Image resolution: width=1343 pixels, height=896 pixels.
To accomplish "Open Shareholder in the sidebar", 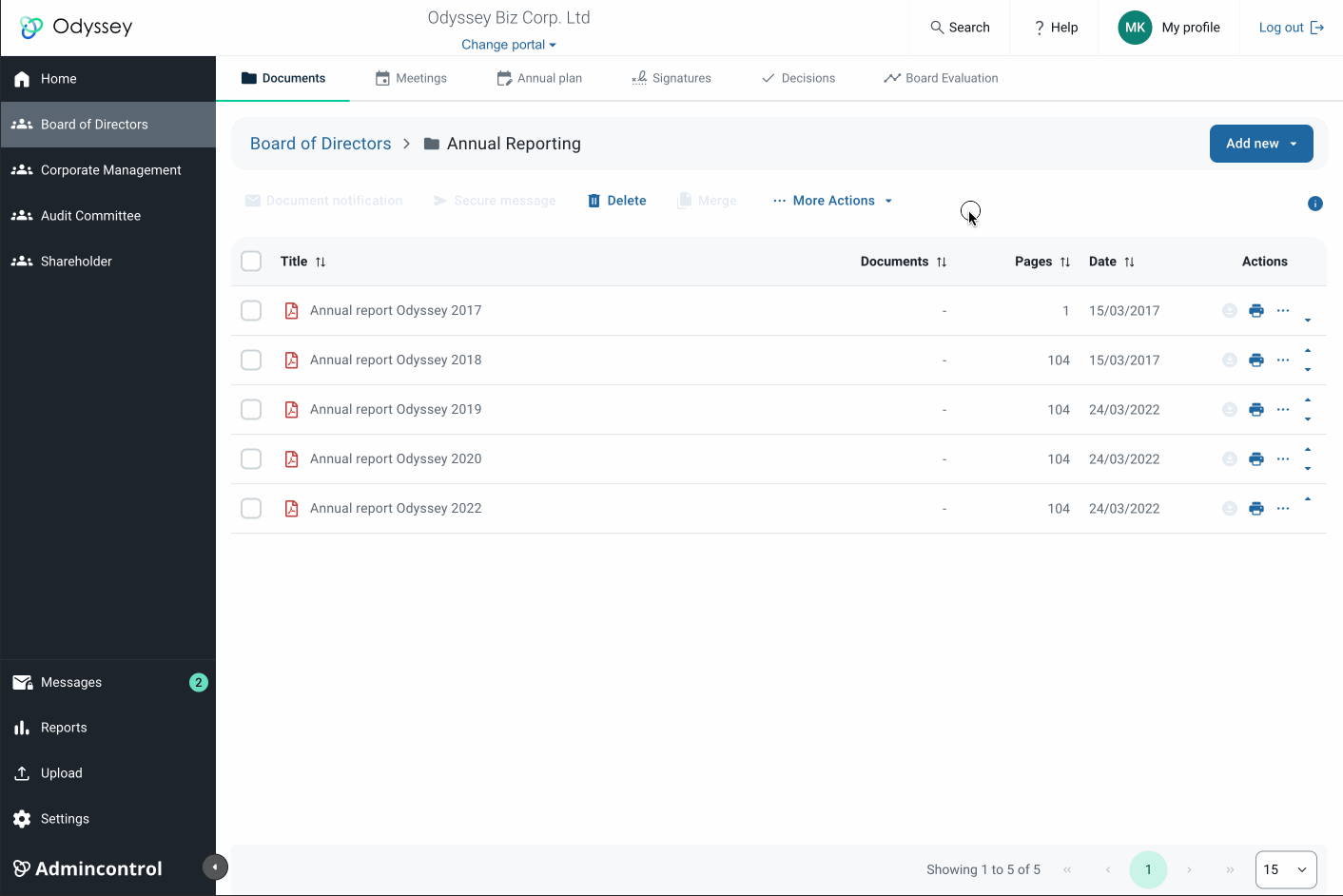I will 108,262.
